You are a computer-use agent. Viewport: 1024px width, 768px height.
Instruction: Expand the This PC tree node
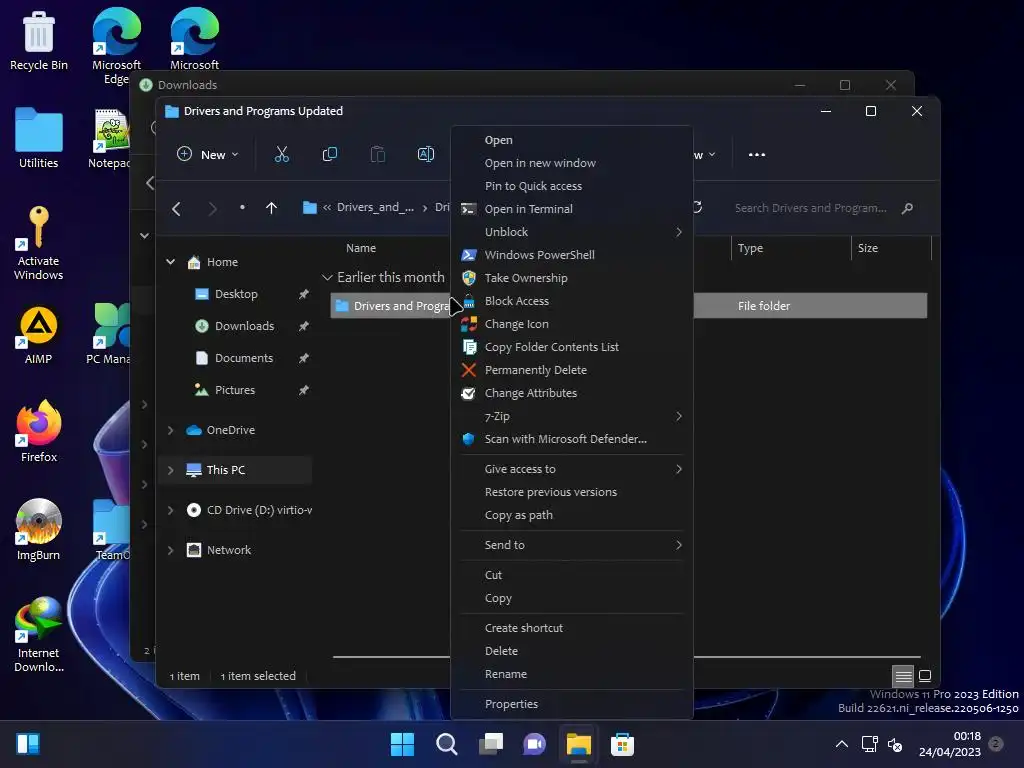click(170, 470)
